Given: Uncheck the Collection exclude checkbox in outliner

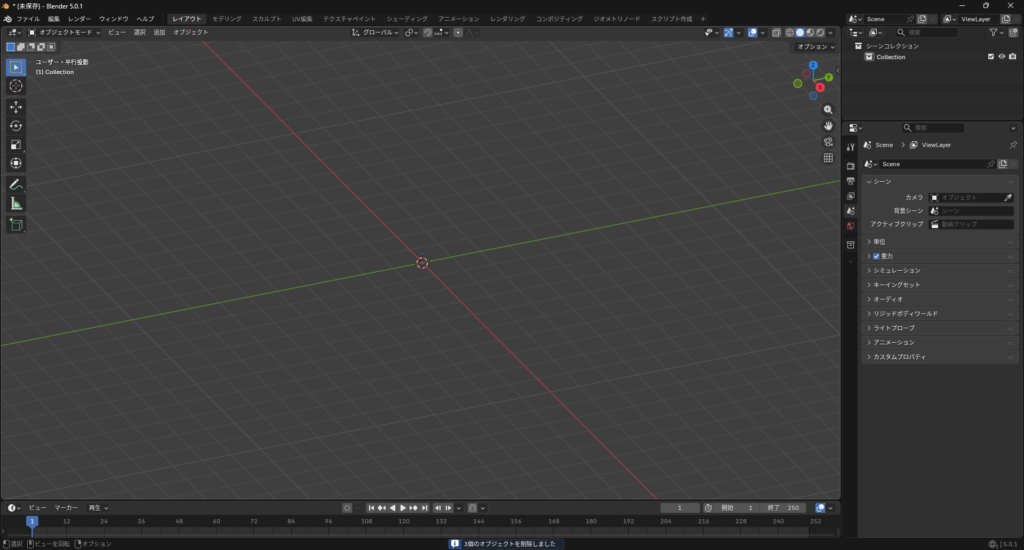Looking at the screenshot, I should click(x=990, y=57).
